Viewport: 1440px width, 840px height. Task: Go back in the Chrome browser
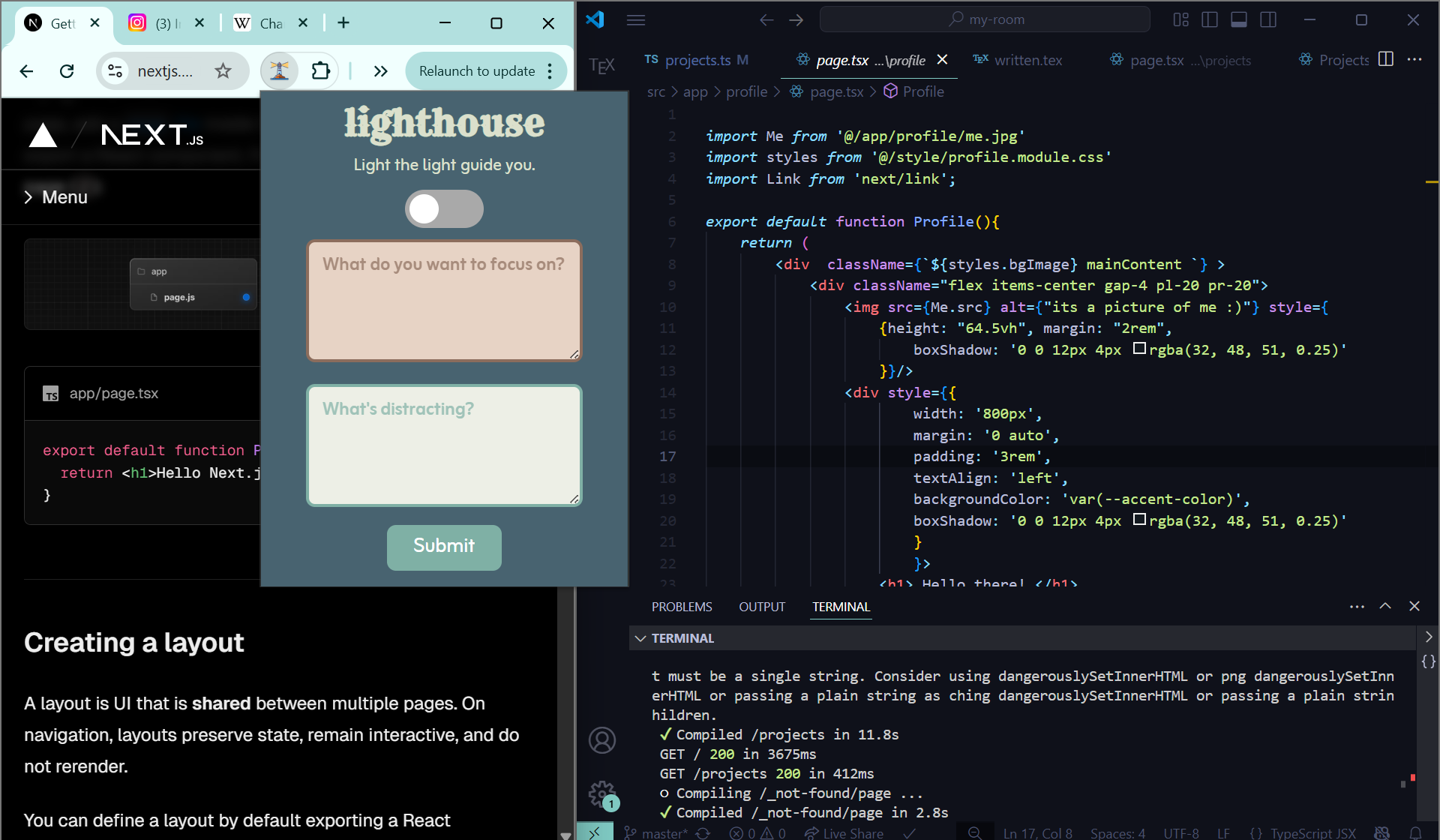26,71
